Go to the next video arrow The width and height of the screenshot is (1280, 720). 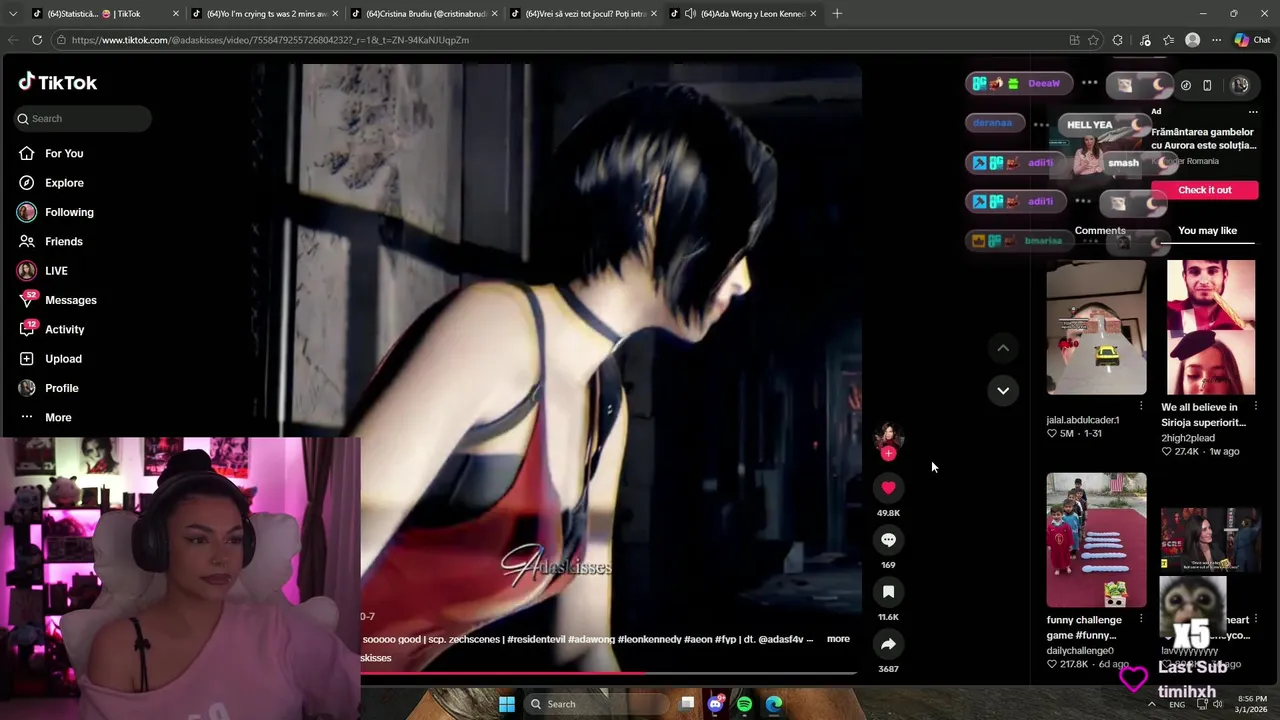(x=1003, y=390)
